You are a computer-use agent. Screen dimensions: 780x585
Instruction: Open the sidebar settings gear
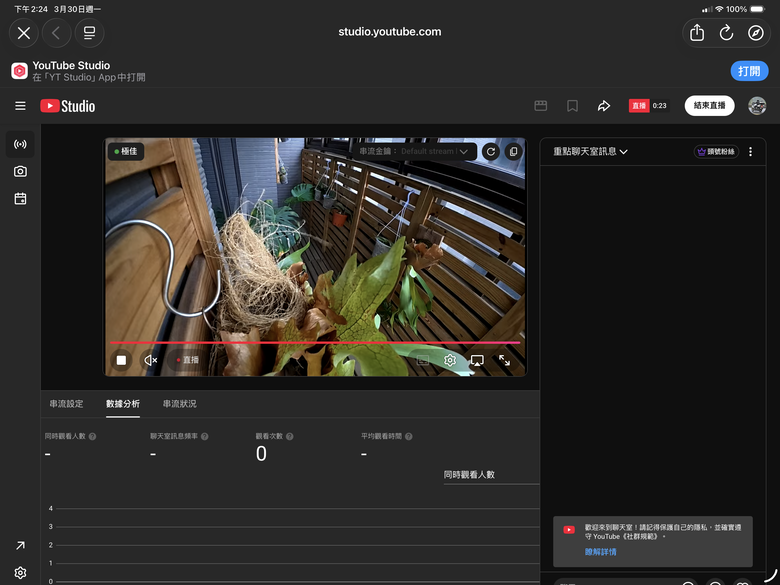(20, 573)
